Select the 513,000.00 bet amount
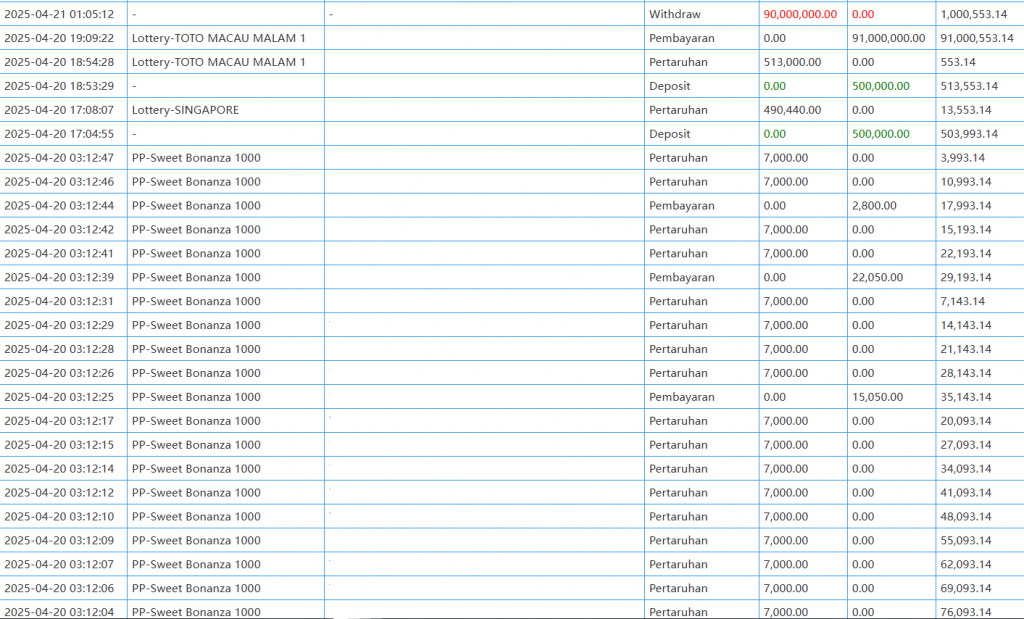Viewport: 1024px width, 619px height. click(792, 62)
